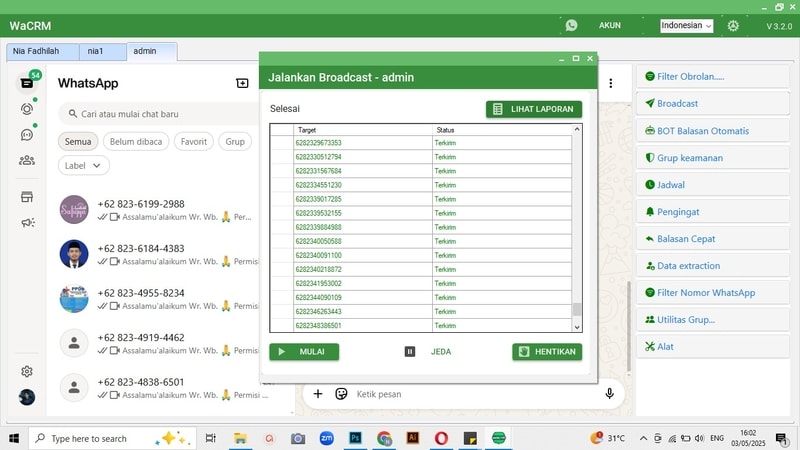
Task: Expand the Indonesian language dropdown
Action: coord(686,26)
